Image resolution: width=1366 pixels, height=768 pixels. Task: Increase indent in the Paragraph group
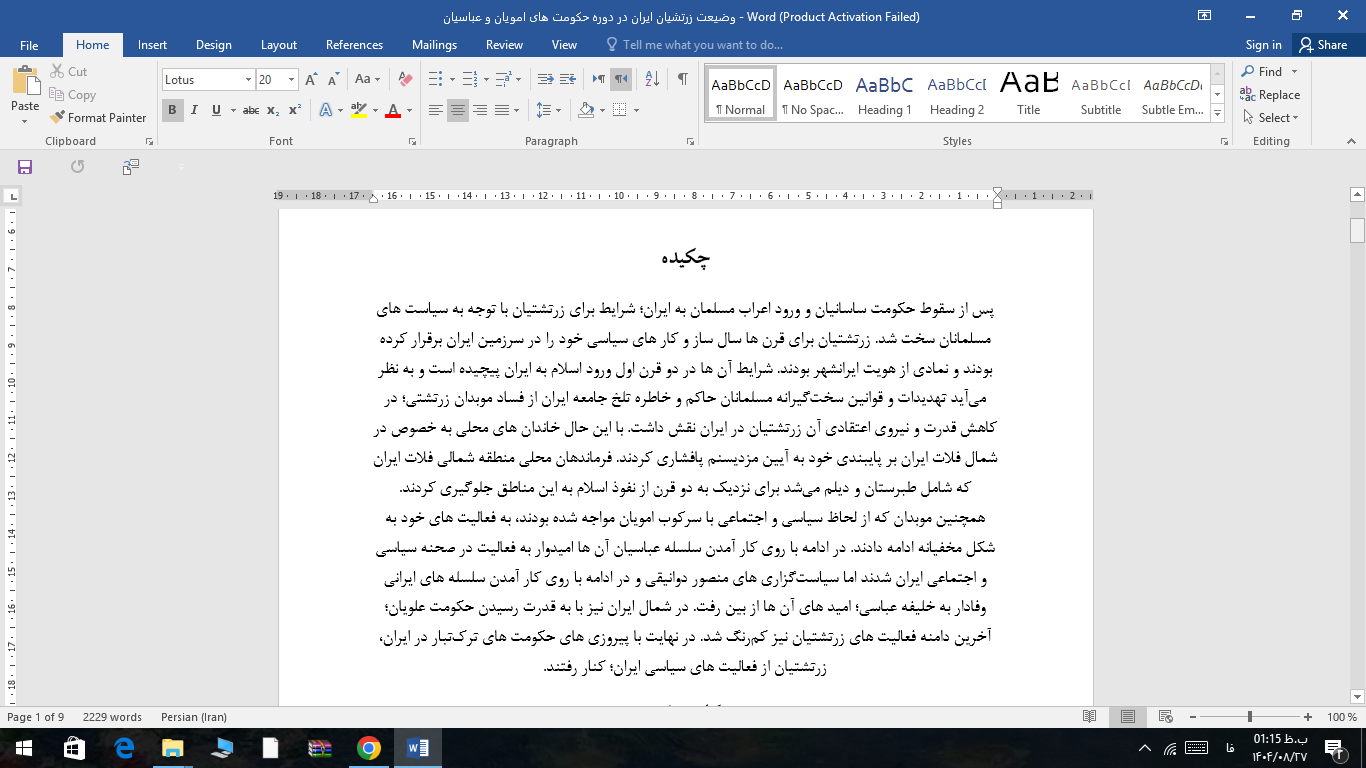click(569, 79)
